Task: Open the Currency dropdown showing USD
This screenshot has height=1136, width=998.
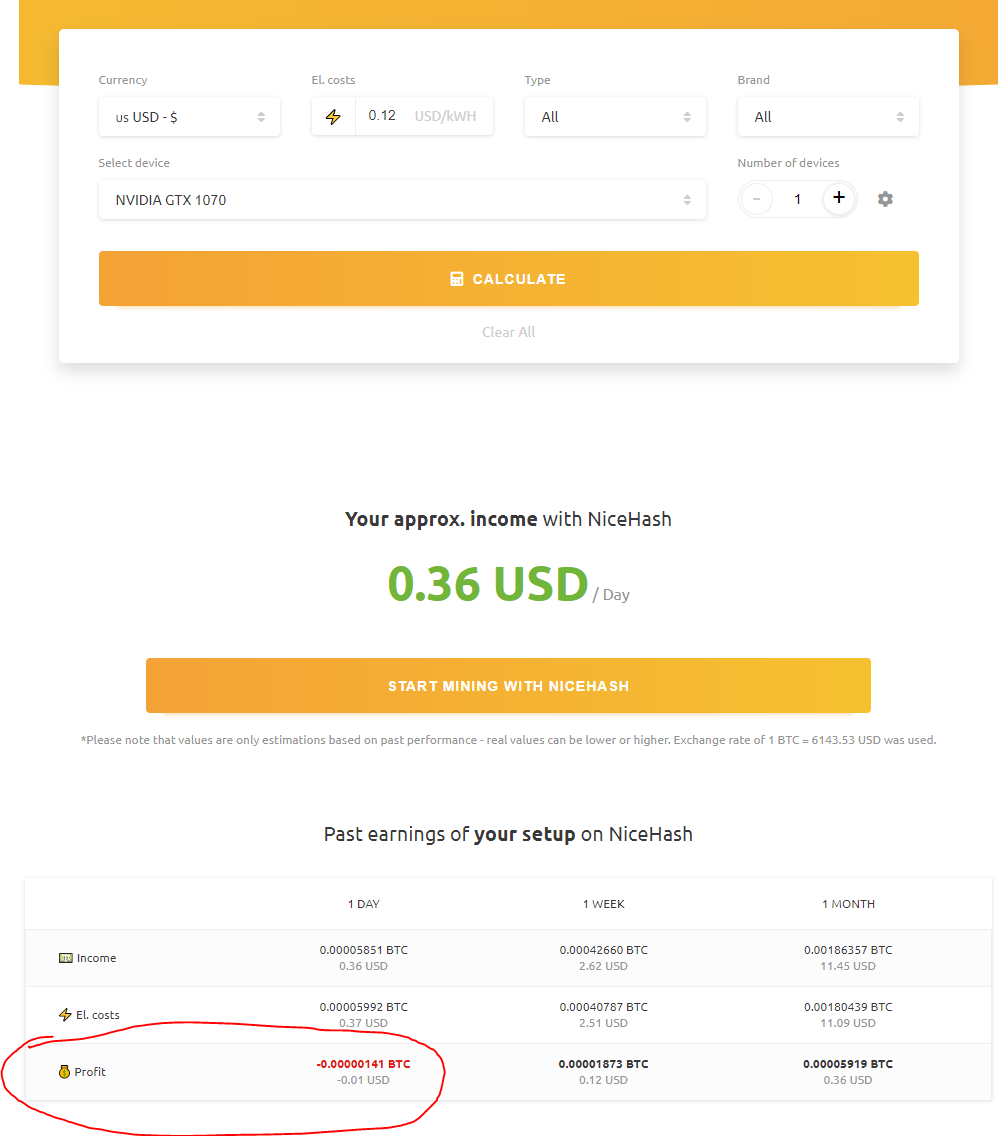Action: point(189,117)
